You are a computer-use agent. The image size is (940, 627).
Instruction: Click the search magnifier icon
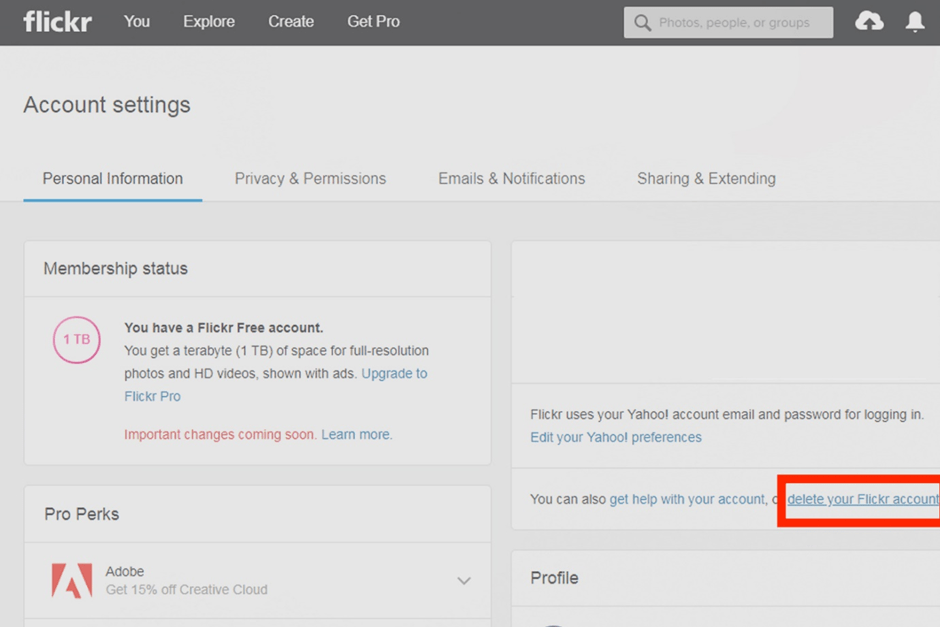642,23
